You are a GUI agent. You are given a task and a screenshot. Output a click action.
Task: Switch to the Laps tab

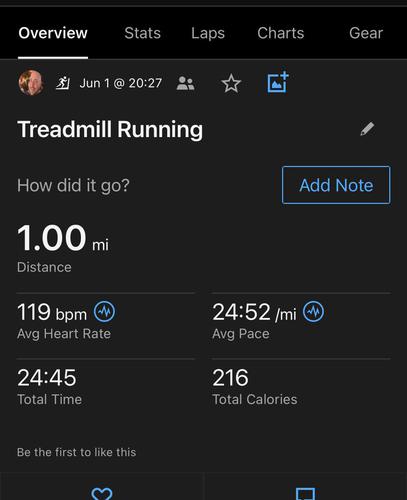(208, 33)
